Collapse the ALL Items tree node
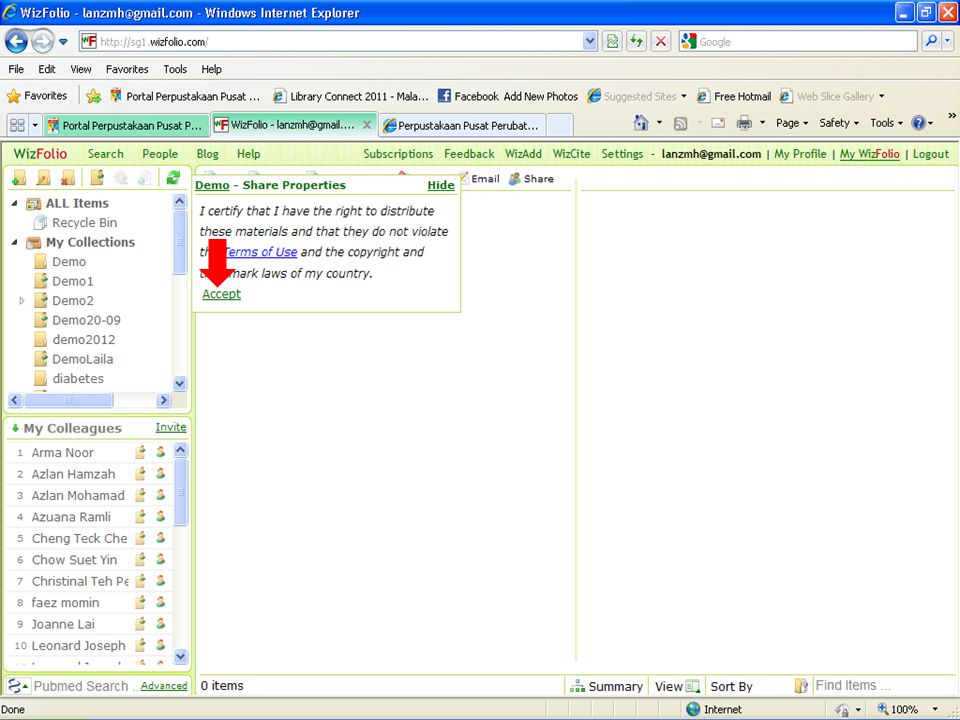Image resolution: width=960 pixels, height=720 pixels. [15, 203]
